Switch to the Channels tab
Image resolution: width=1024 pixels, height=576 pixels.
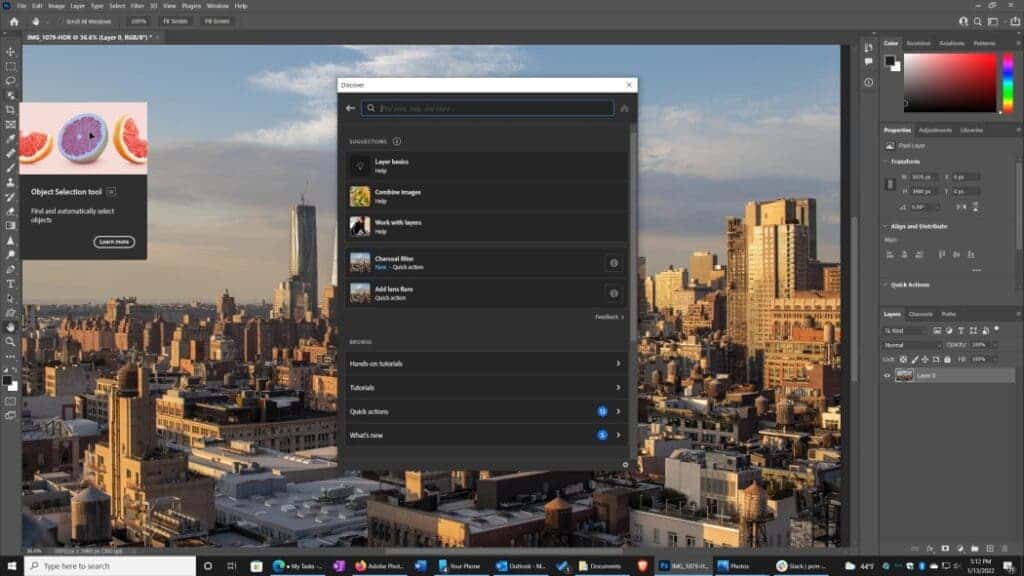(920, 314)
